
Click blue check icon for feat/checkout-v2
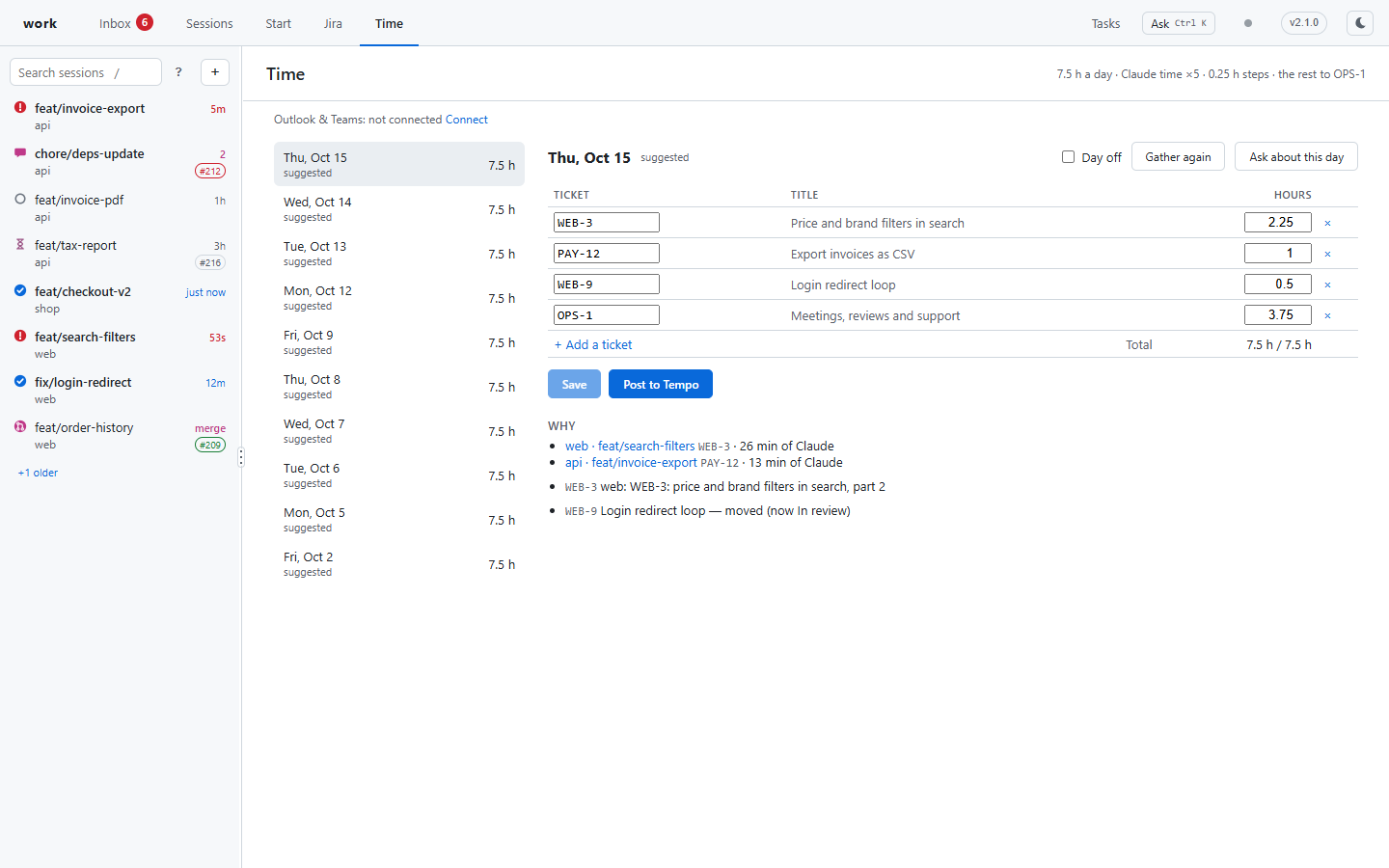point(20,291)
